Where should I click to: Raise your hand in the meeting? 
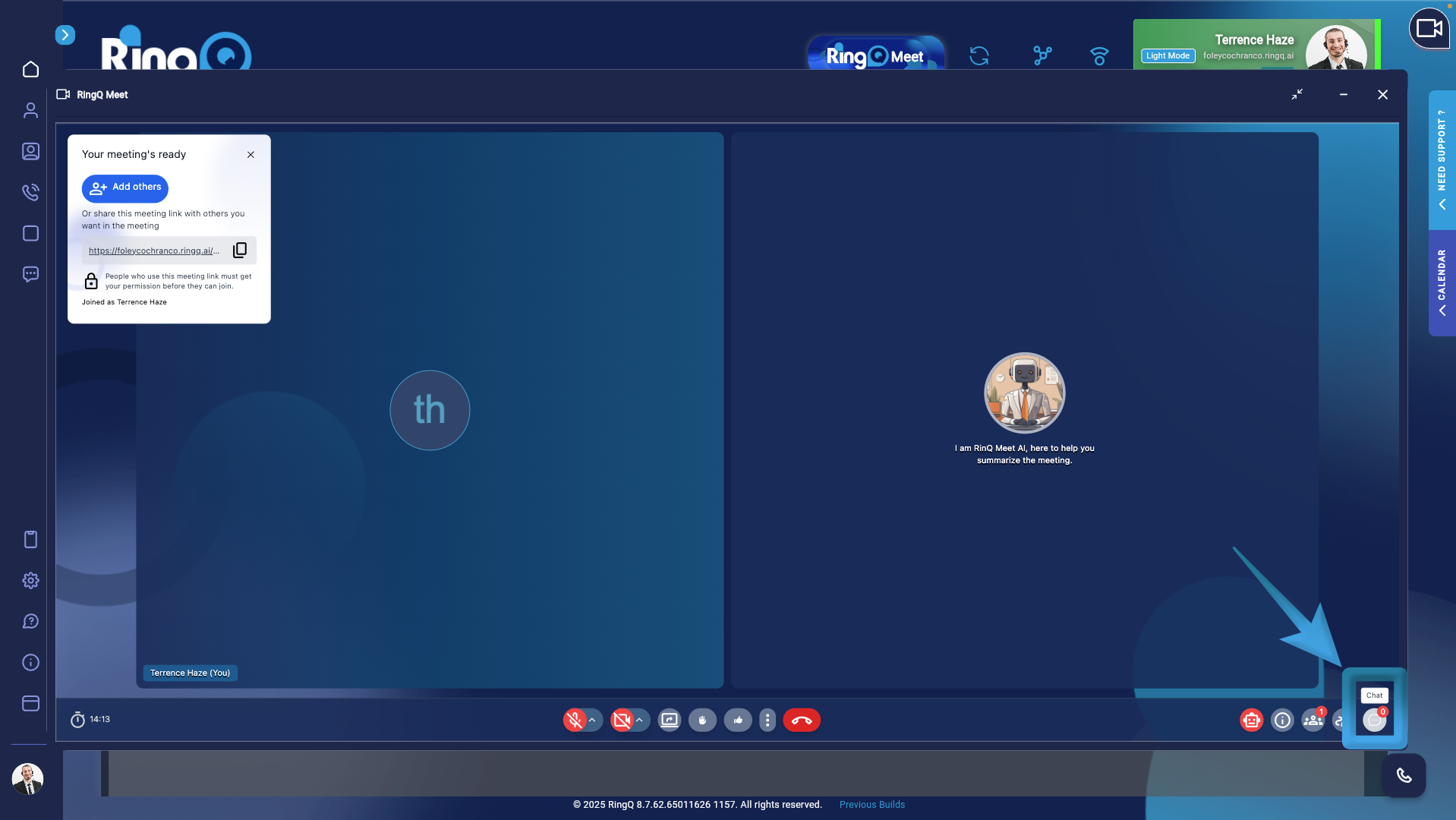pyautogui.click(x=702, y=720)
